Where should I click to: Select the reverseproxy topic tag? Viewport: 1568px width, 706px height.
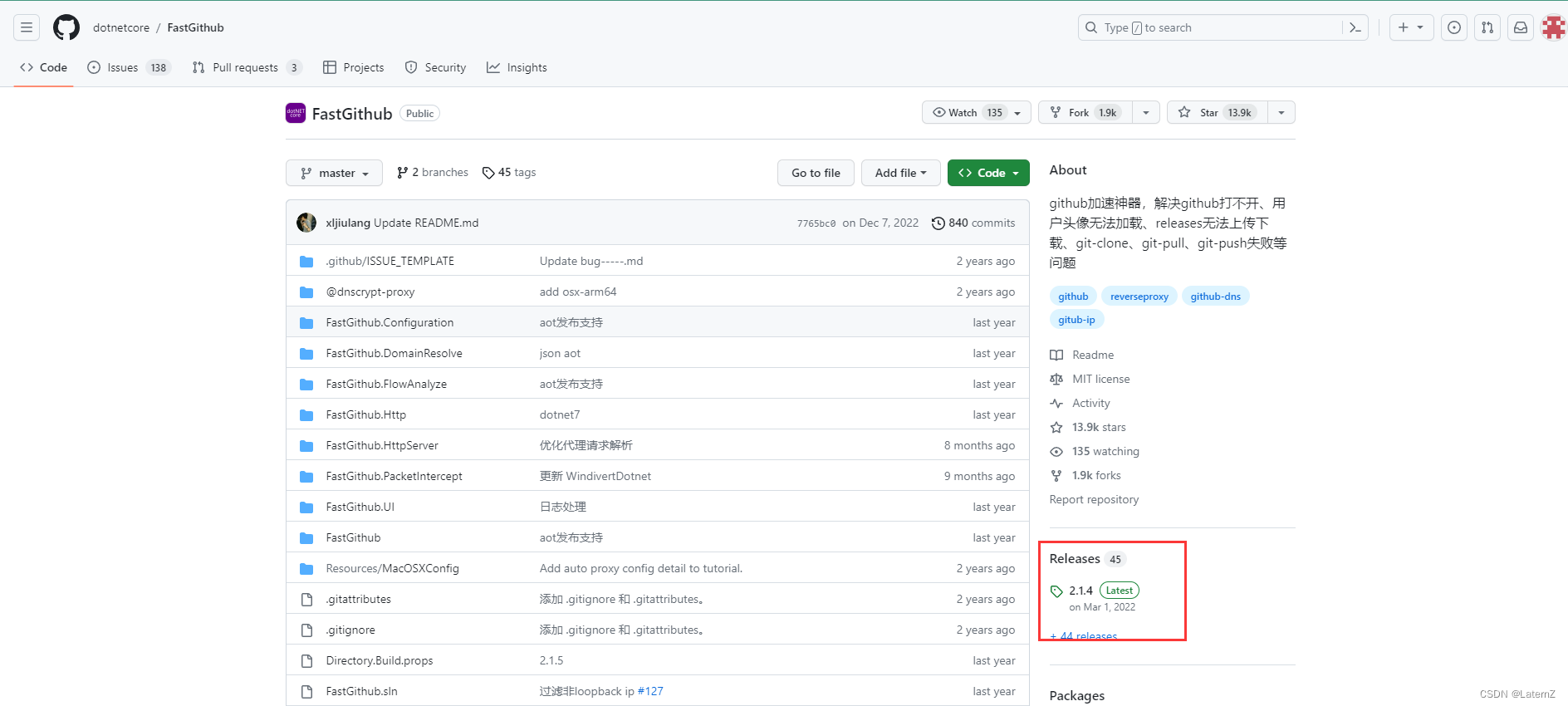point(1139,297)
